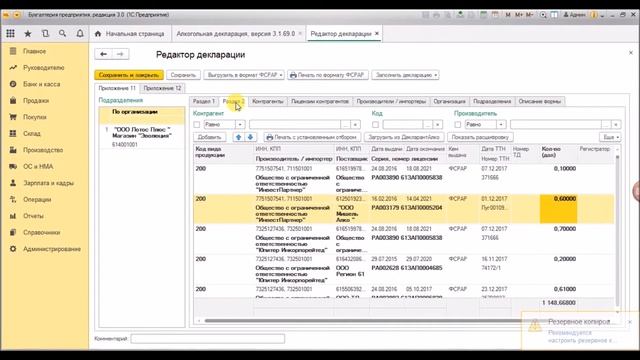Open Контрагенты tab
Image resolution: width=640 pixels, height=360 pixels.
[268, 101]
